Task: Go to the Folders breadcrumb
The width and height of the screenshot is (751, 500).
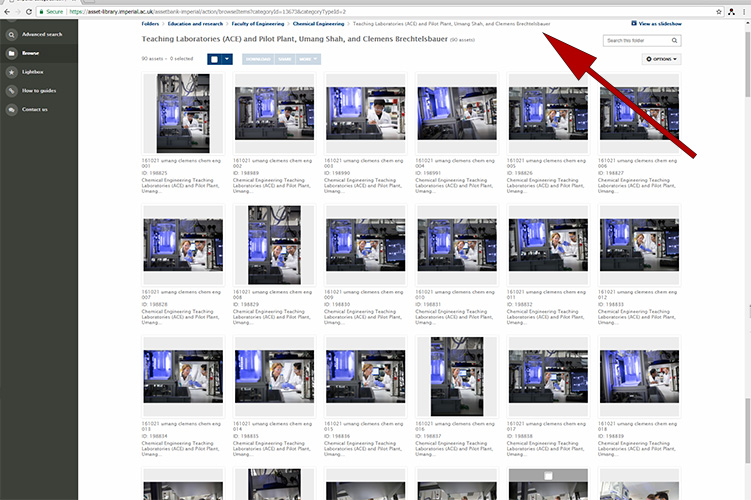Action: tap(150, 22)
